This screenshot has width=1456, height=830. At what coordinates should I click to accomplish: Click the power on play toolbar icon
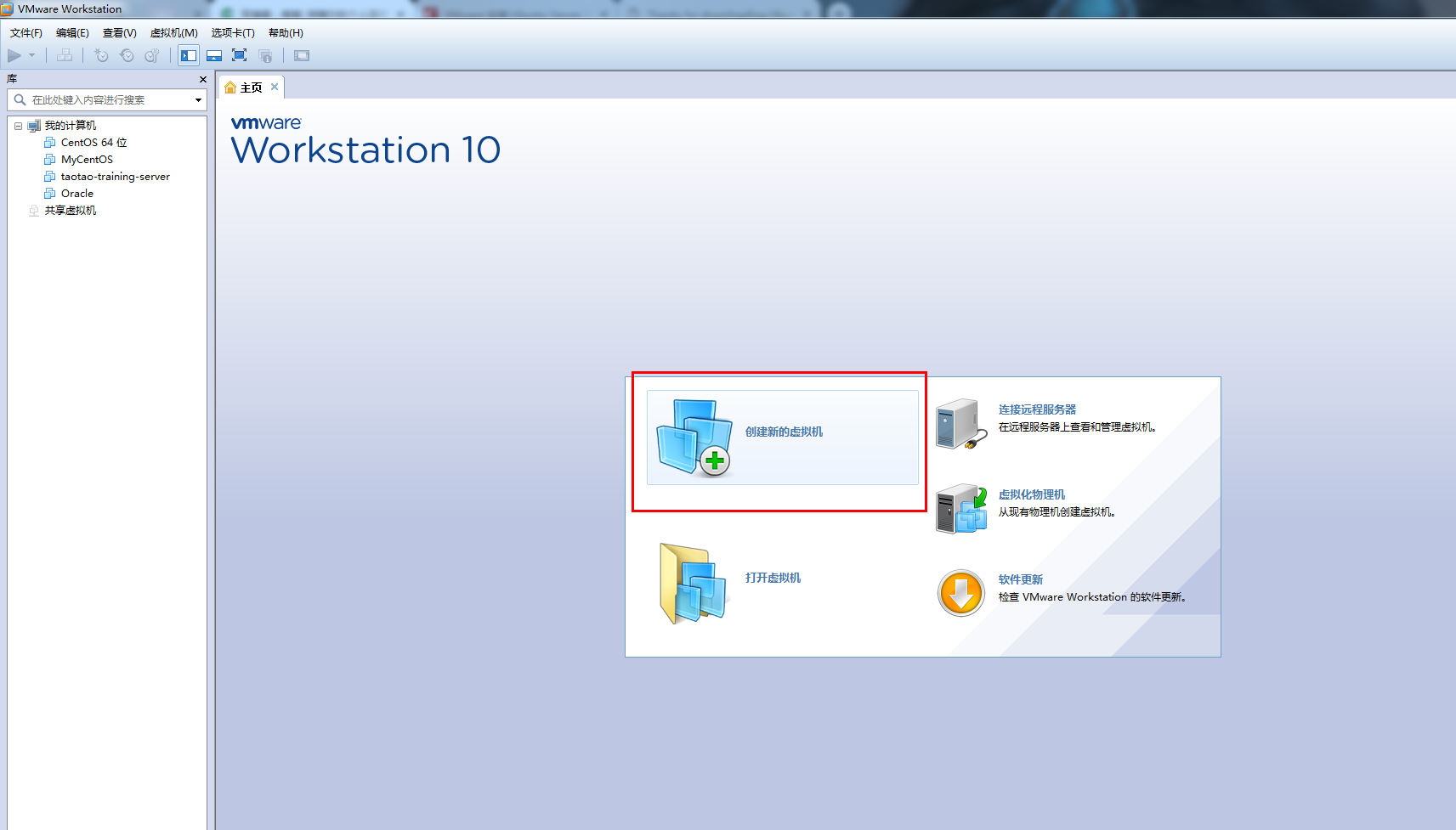[x=14, y=55]
